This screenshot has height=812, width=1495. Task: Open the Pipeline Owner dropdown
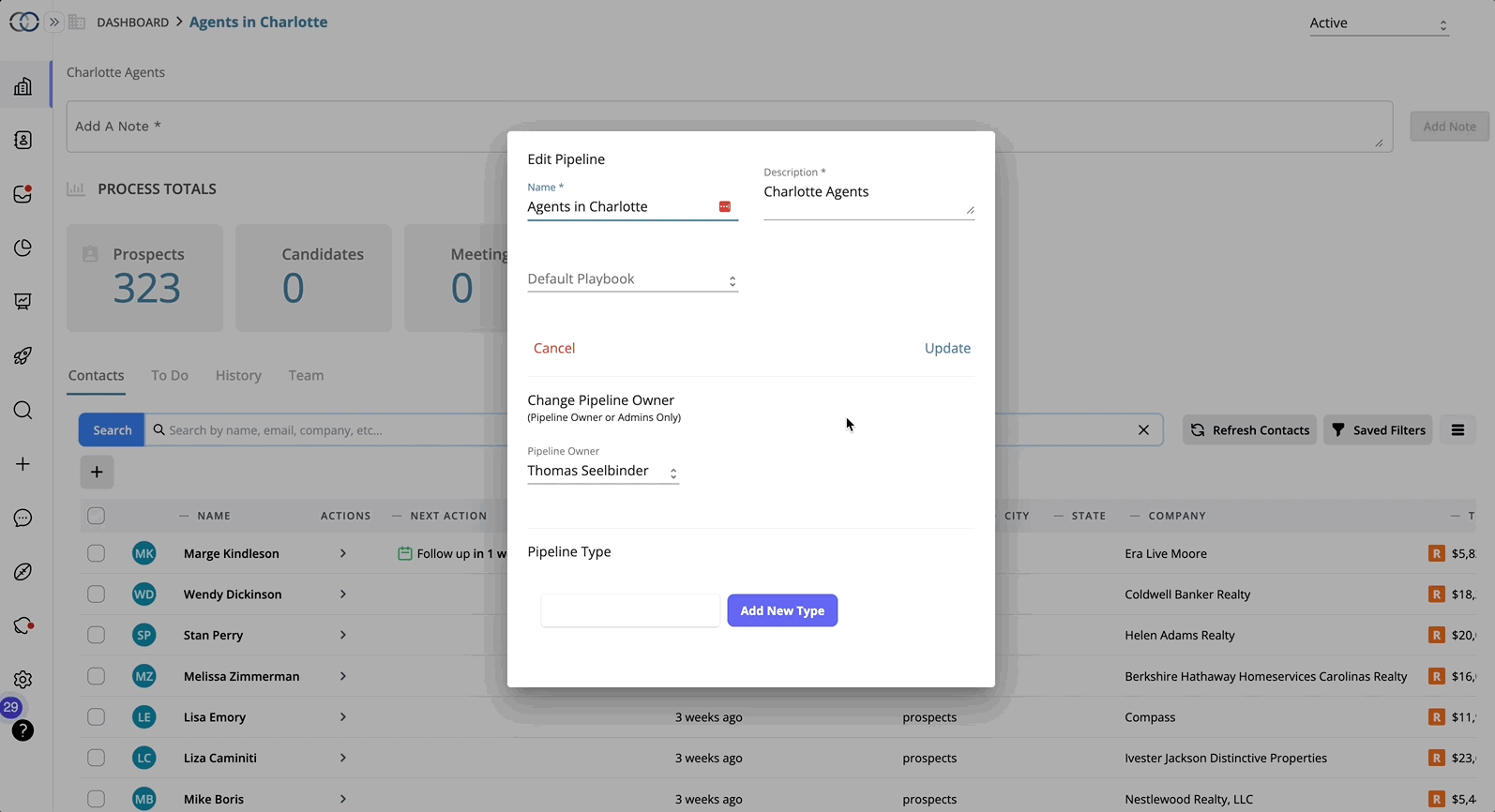point(602,472)
